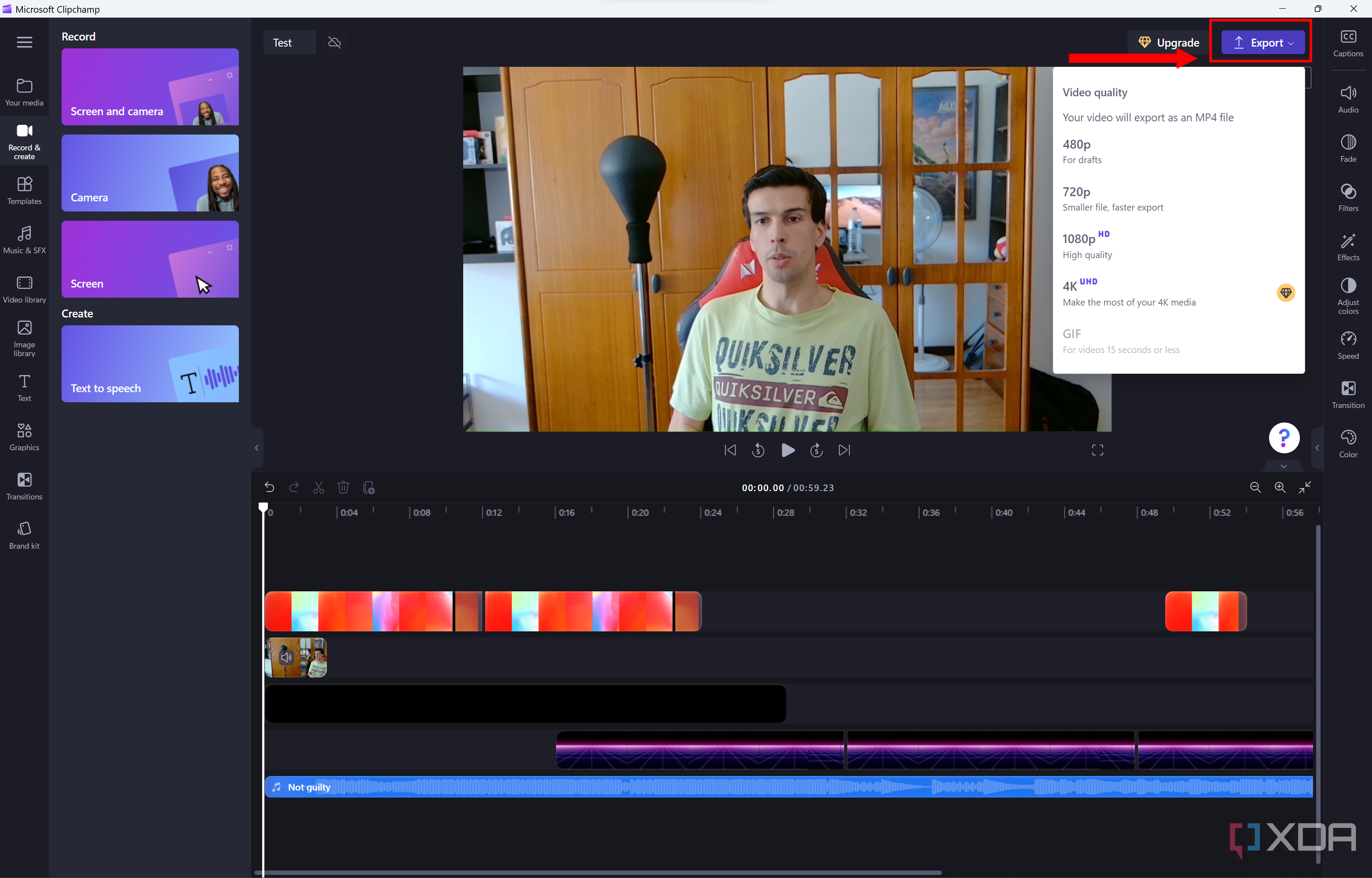The width and height of the screenshot is (1372, 878).
Task: Open Your media panel
Action: tap(25, 92)
